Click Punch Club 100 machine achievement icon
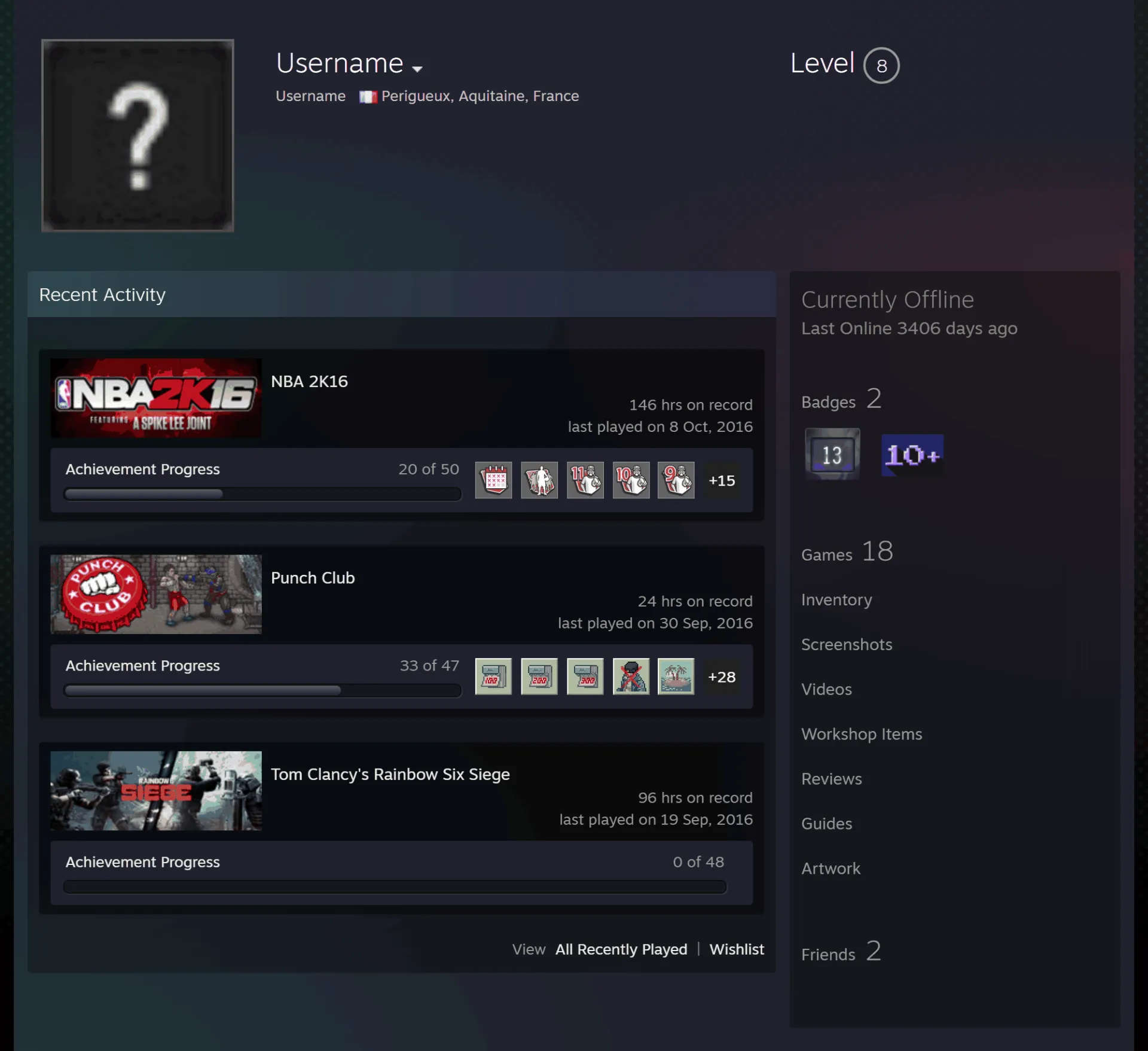The width and height of the screenshot is (1148, 1051). pyautogui.click(x=493, y=676)
